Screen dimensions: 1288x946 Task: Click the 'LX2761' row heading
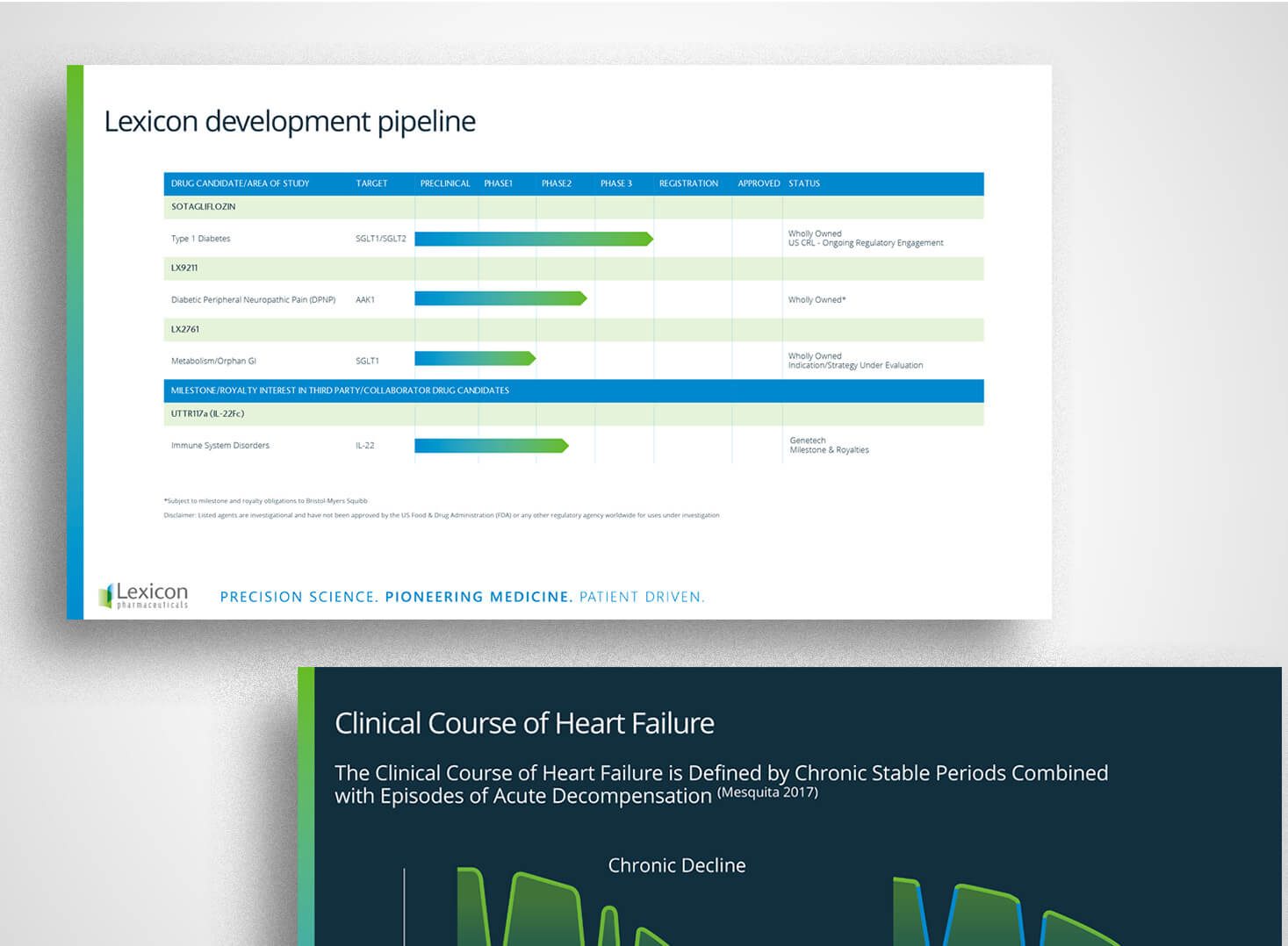click(x=184, y=329)
